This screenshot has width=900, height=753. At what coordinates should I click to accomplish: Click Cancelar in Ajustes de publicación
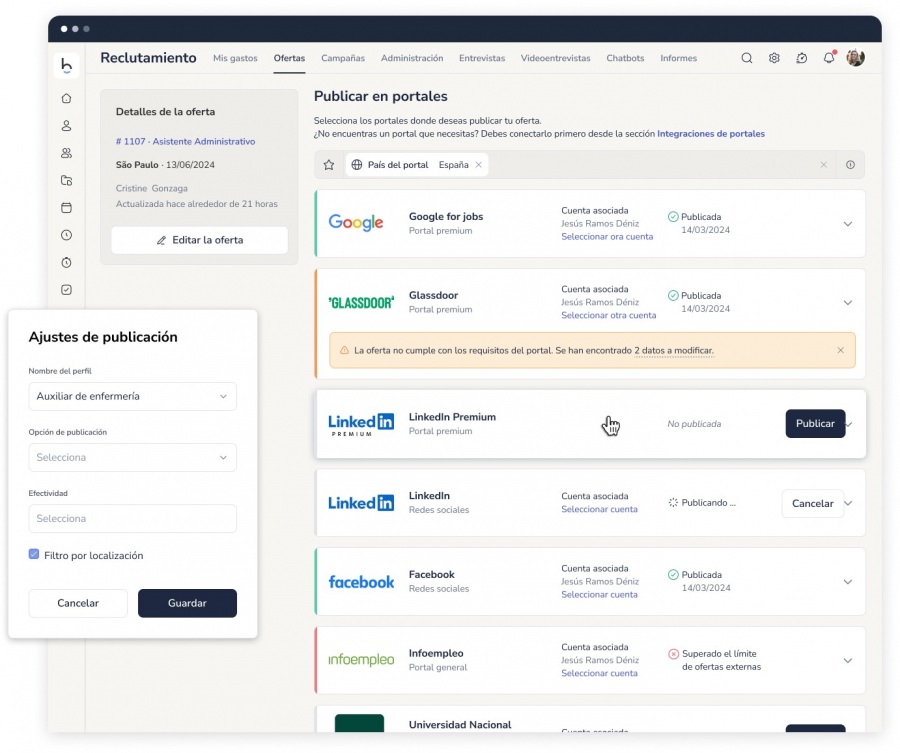click(x=78, y=603)
